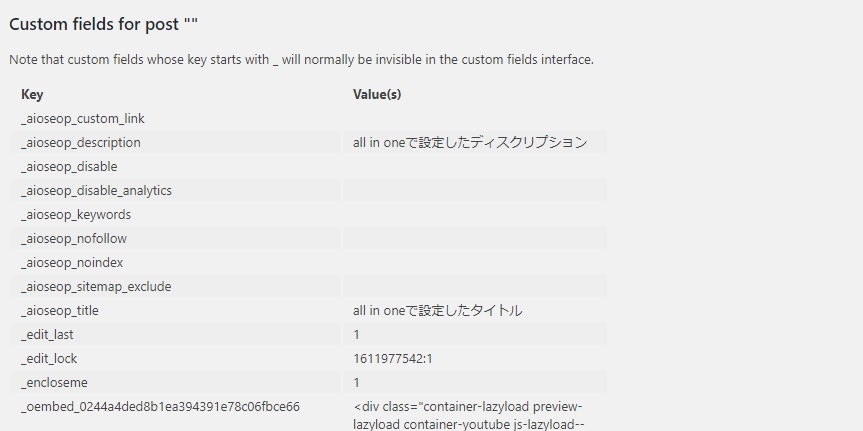
Task: Select the _aioseop_title key
Action: click(x=60, y=311)
